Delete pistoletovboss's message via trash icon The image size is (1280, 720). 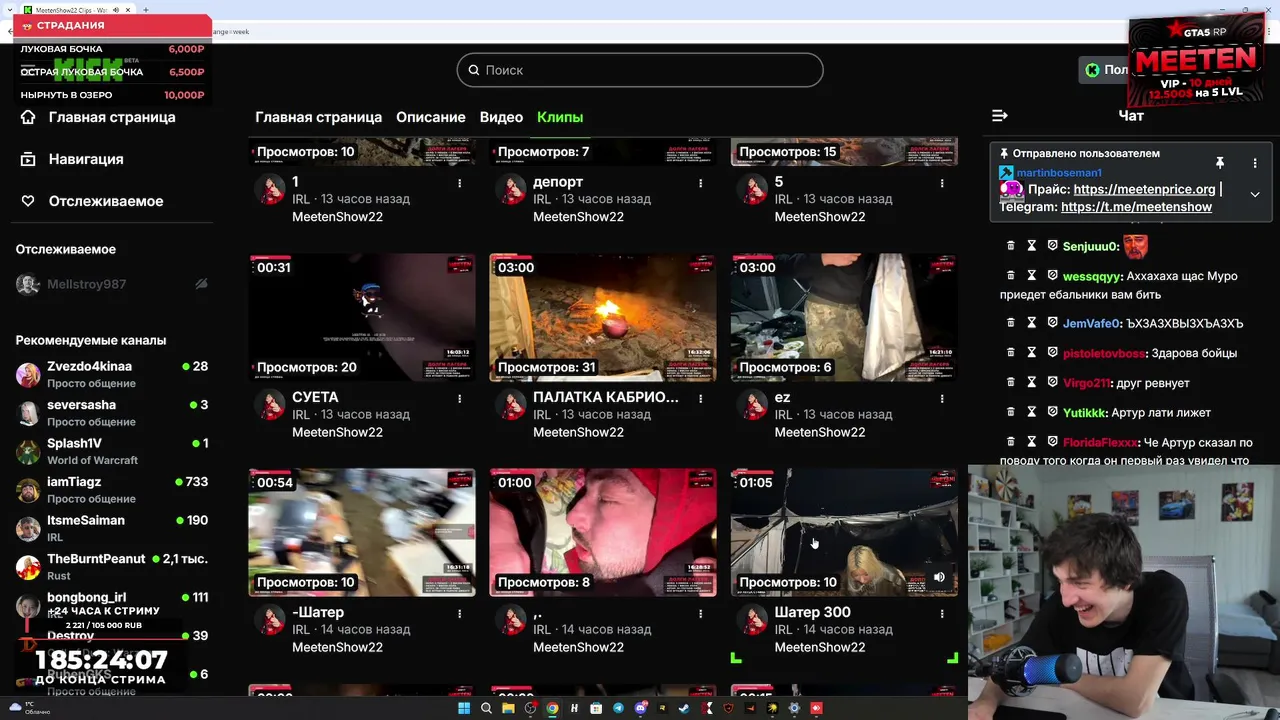pyautogui.click(x=1010, y=353)
